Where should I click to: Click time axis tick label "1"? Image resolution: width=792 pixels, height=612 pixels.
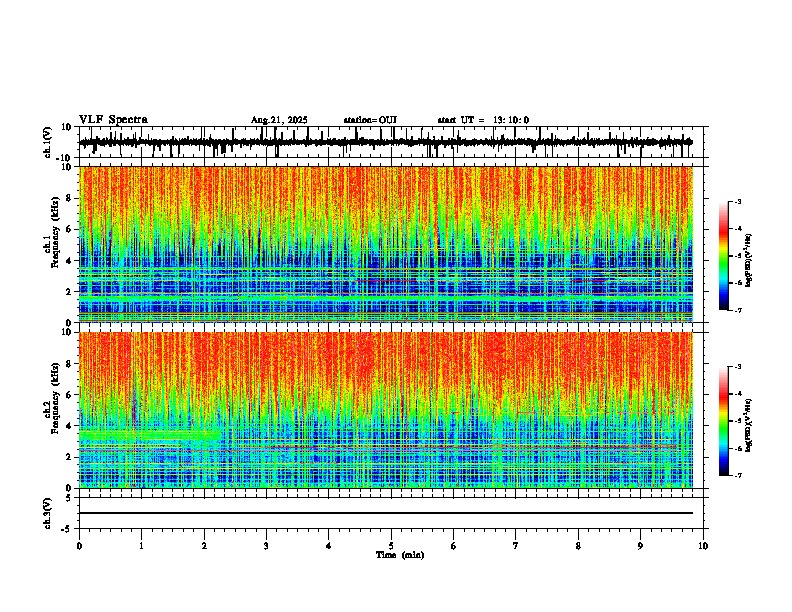tap(141, 546)
